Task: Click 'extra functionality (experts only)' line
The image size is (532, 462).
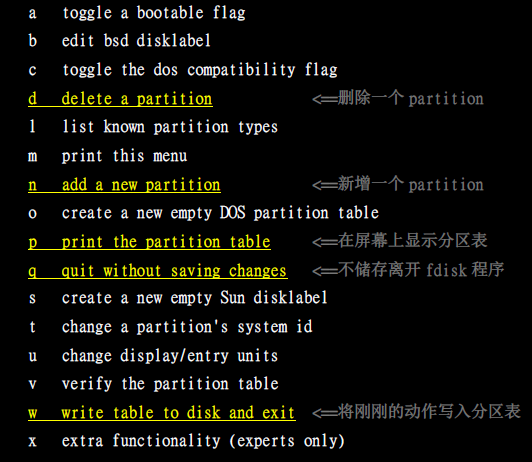Action: point(186,441)
